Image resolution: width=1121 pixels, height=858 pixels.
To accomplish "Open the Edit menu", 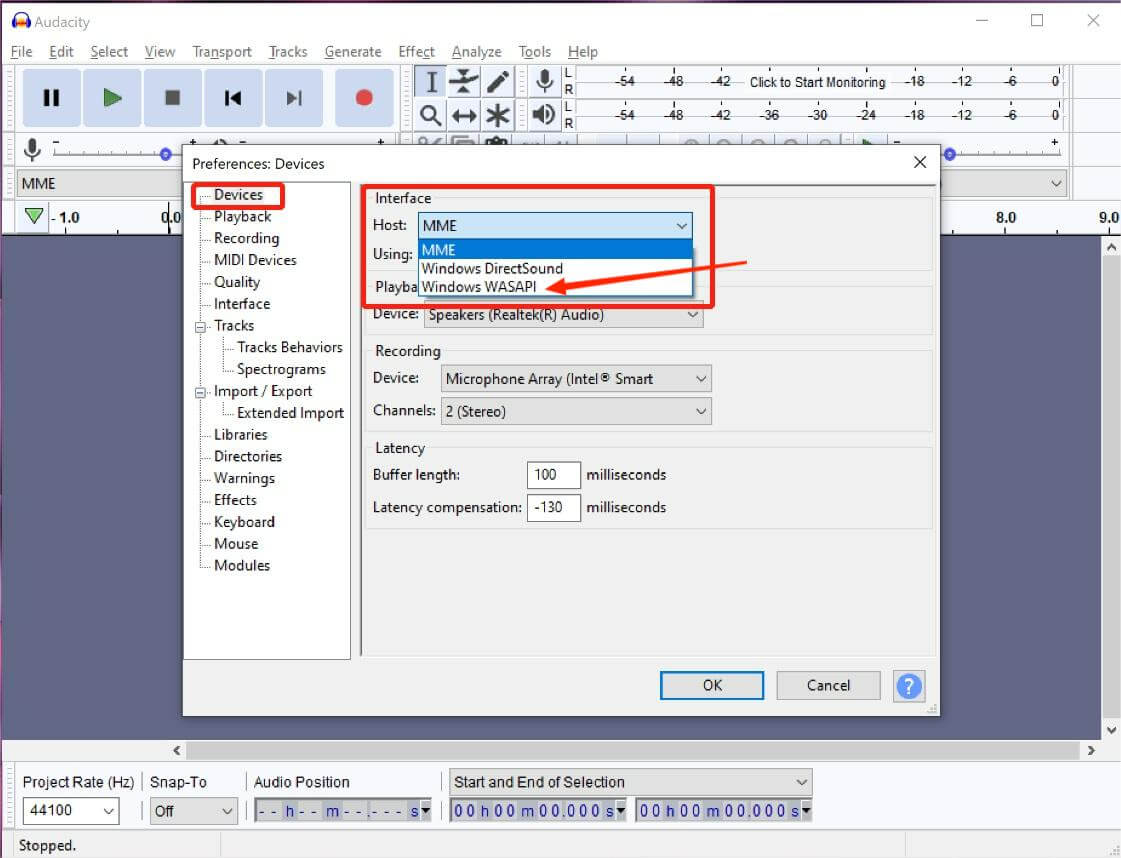I will pos(61,51).
